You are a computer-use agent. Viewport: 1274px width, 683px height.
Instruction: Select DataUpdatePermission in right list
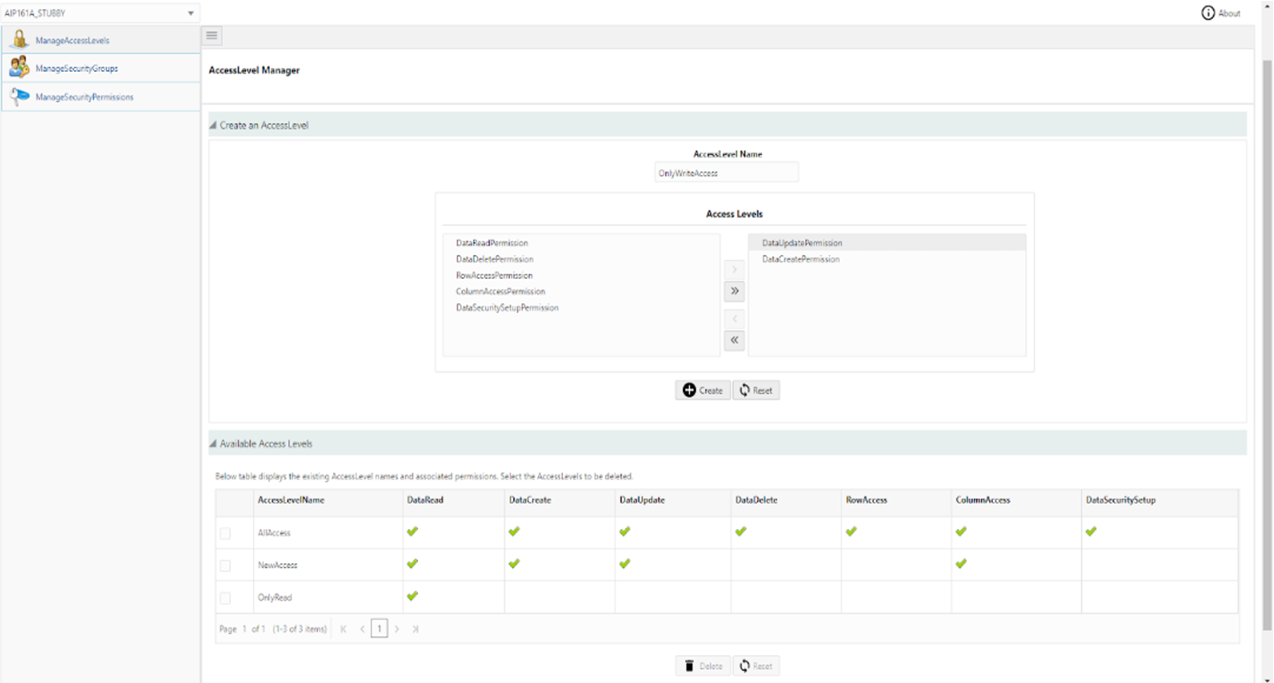(887, 243)
